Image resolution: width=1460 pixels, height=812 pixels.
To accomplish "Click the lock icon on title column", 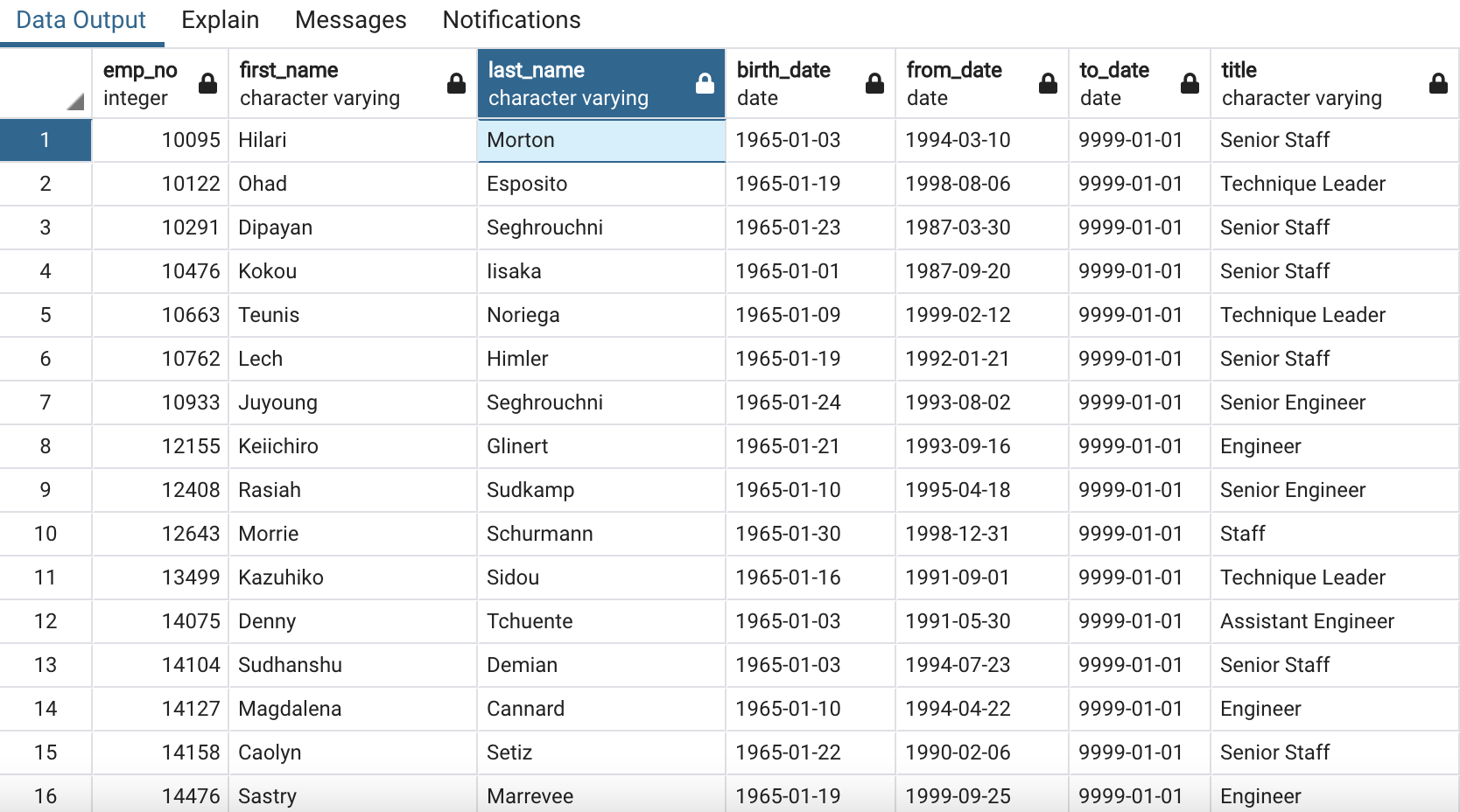I will [1438, 83].
